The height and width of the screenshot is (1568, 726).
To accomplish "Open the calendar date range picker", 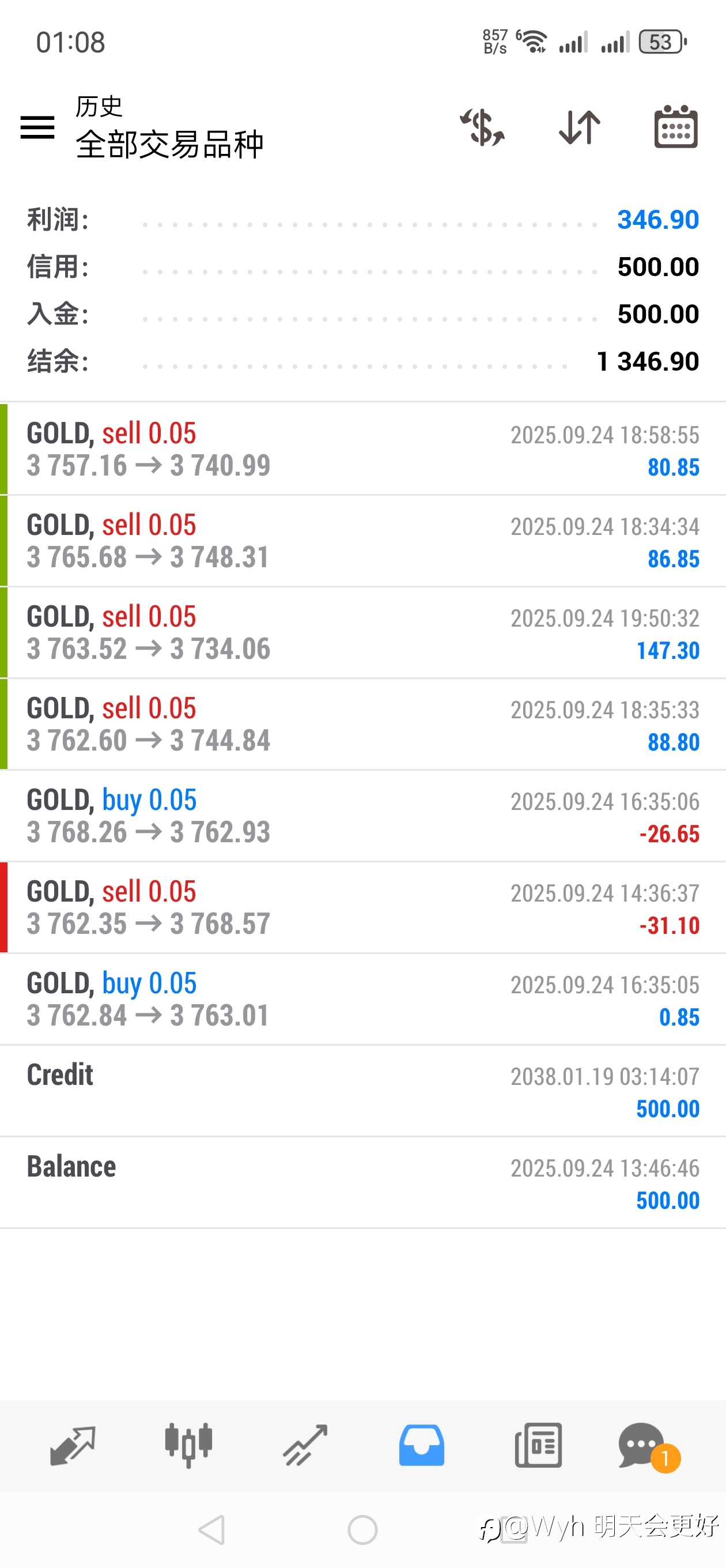I will 675,127.
